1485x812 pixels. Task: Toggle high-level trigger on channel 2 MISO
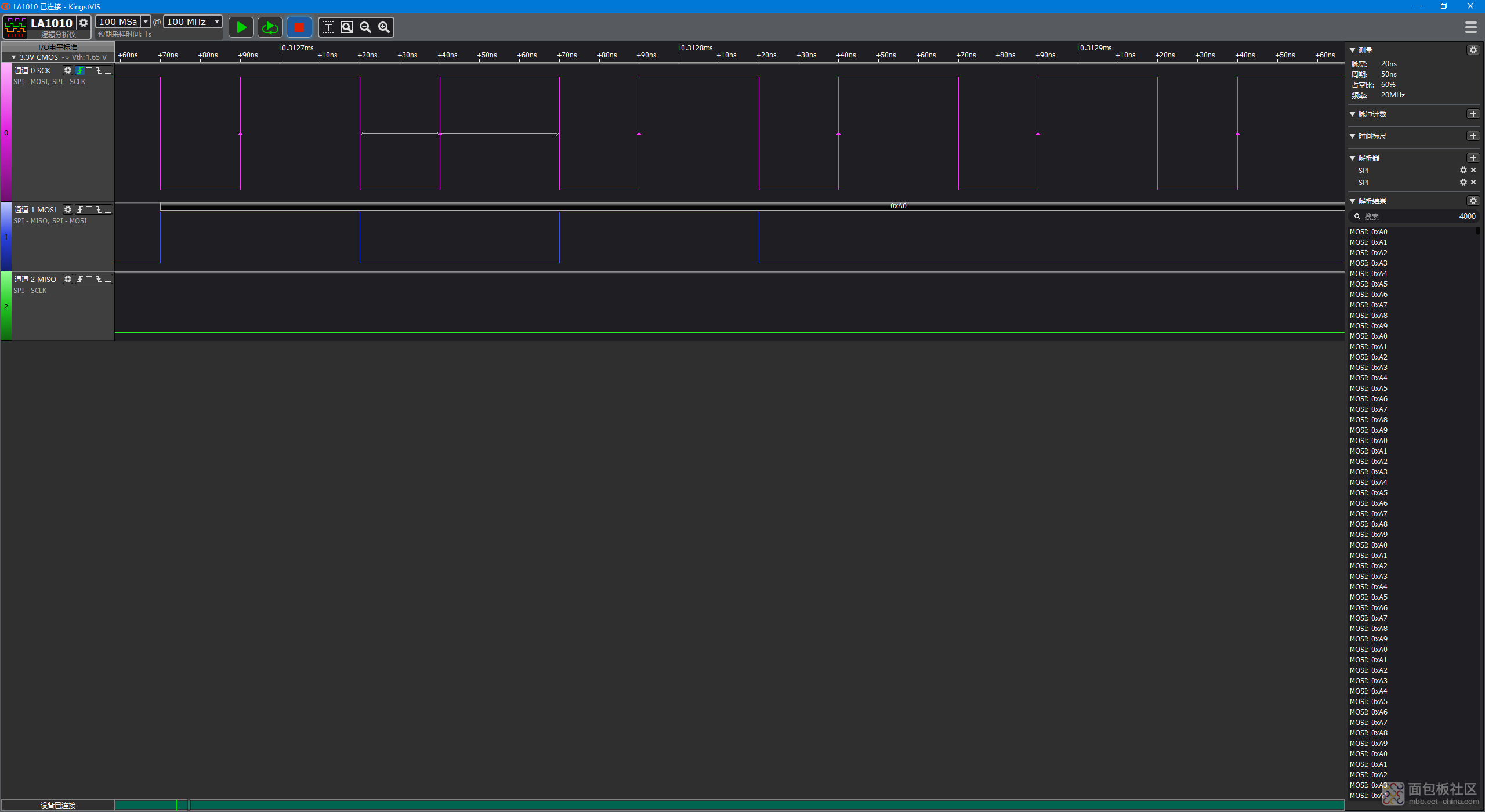pos(89,279)
